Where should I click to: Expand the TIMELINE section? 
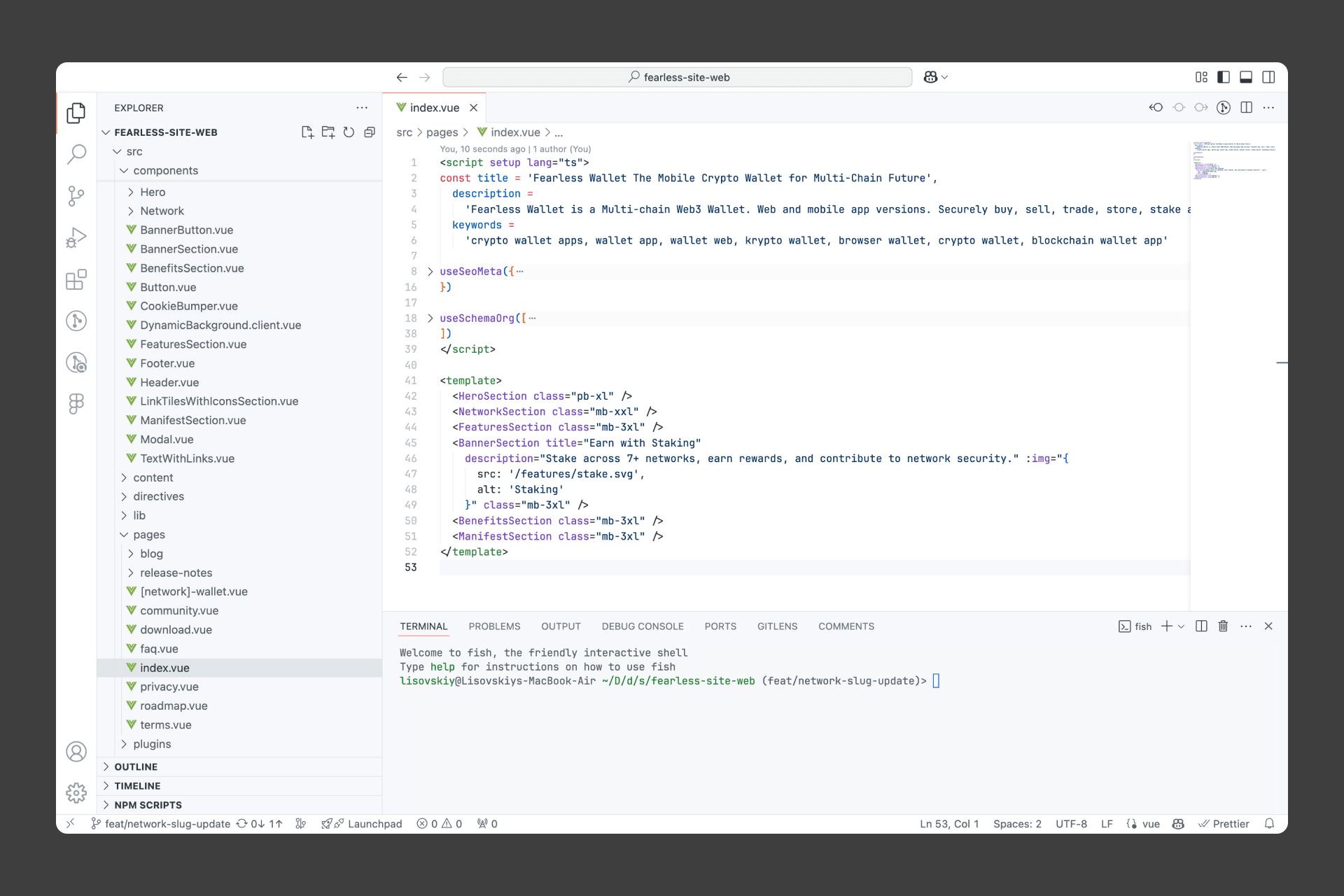[239, 786]
